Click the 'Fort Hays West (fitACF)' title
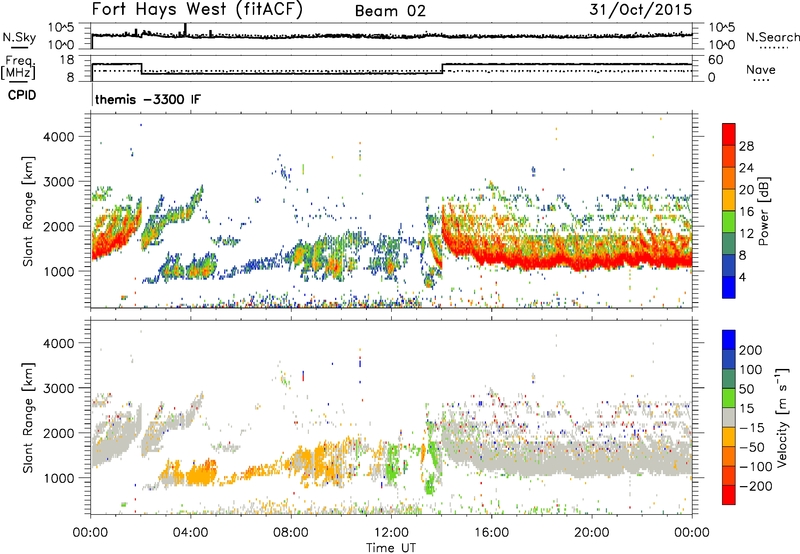This screenshot has width=800, height=554. pyautogui.click(x=197, y=10)
